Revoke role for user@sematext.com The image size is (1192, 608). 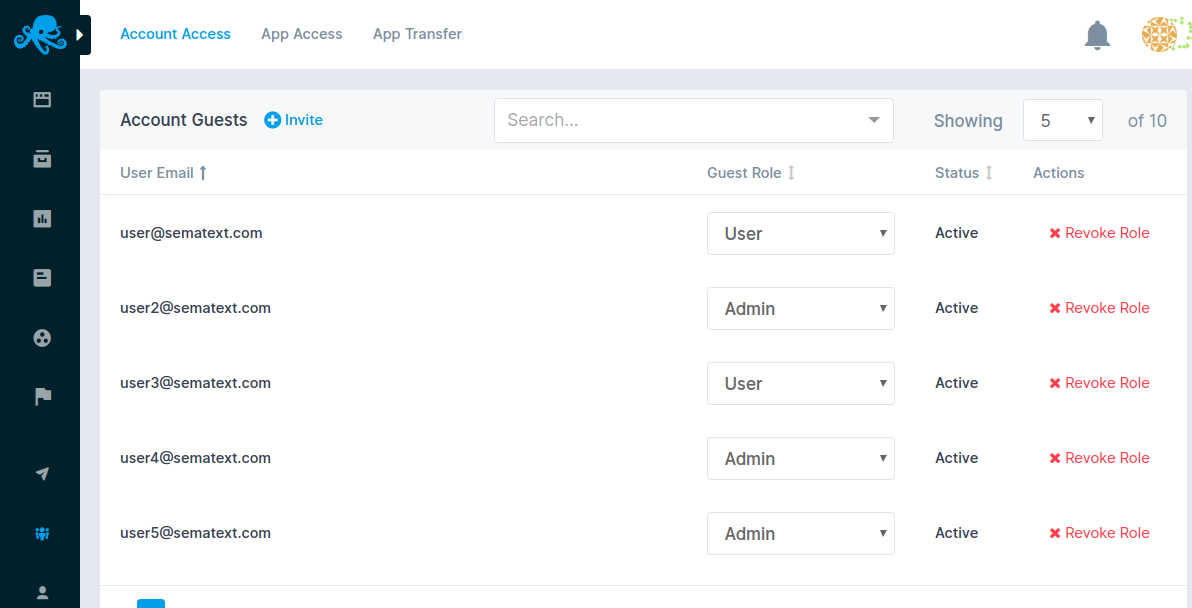pyautogui.click(x=1099, y=233)
